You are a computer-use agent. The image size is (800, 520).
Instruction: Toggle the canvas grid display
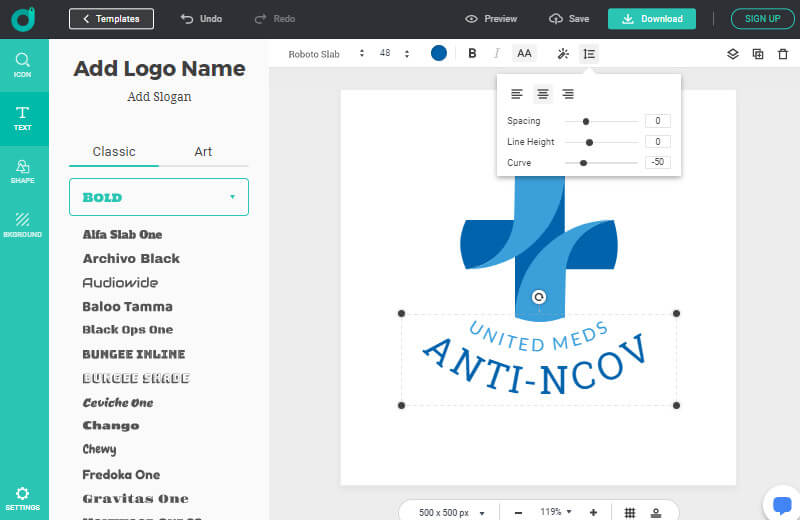(x=630, y=512)
